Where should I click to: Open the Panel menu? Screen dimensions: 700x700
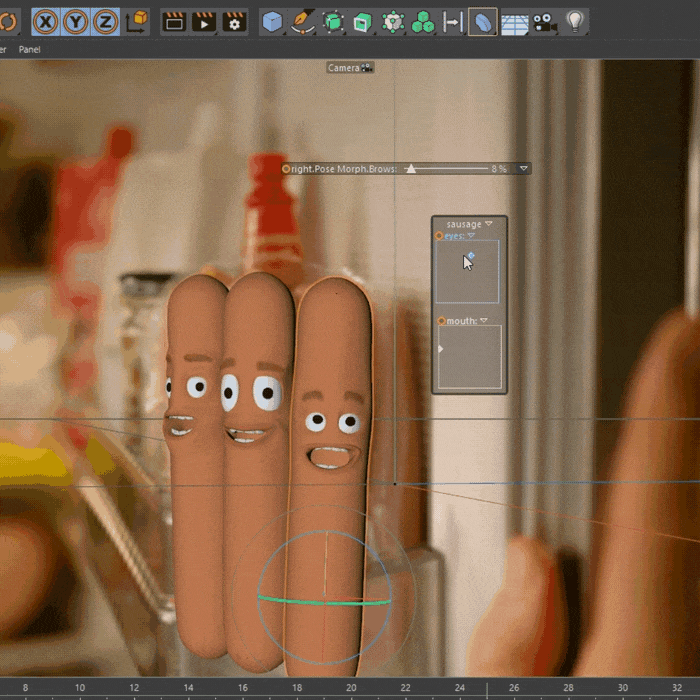tap(29, 50)
